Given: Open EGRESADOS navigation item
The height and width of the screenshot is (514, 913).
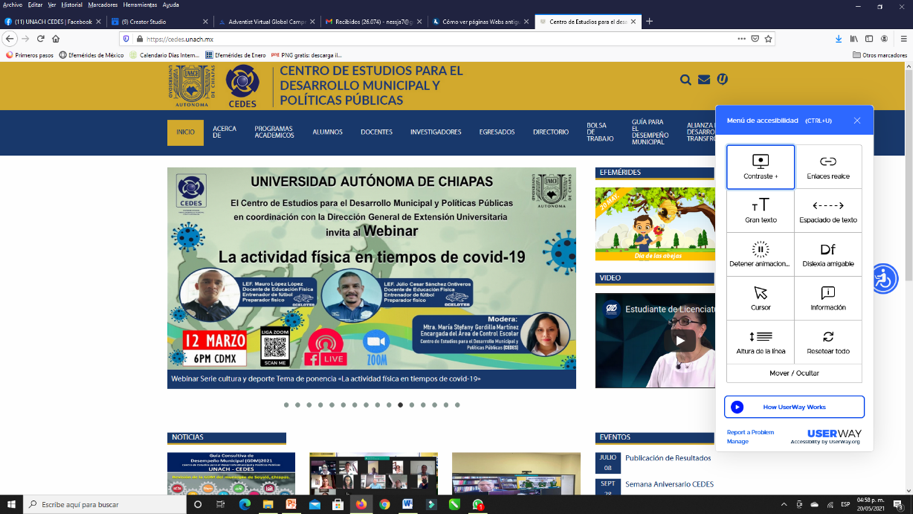Looking at the screenshot, I should pos(497,132).
